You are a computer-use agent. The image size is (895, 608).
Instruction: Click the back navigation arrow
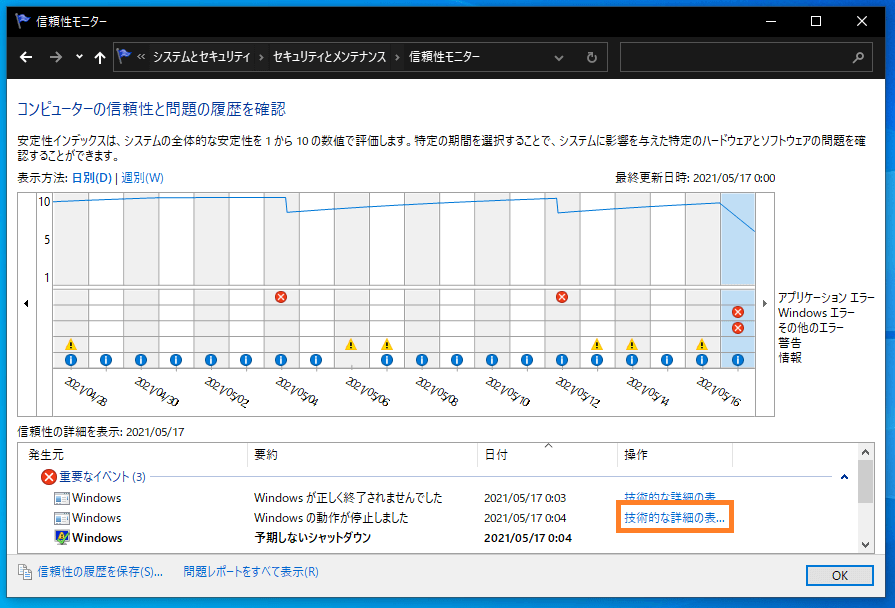click(x=27, y=57)
